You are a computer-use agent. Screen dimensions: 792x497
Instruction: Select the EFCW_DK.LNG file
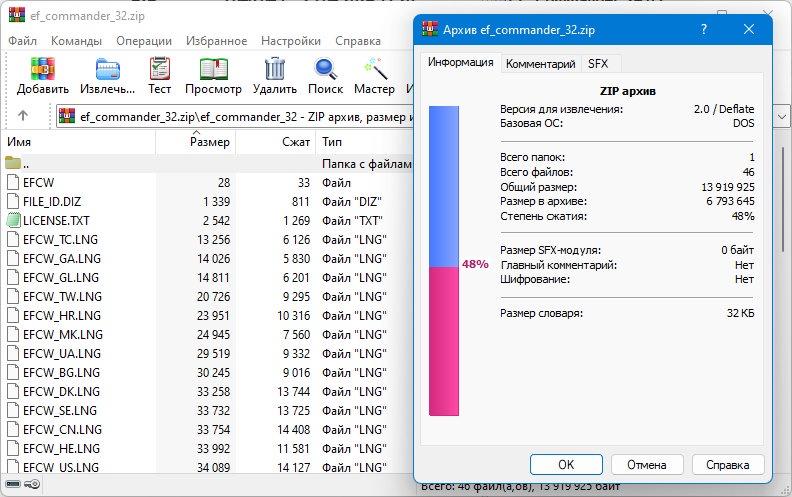(61, 391)
